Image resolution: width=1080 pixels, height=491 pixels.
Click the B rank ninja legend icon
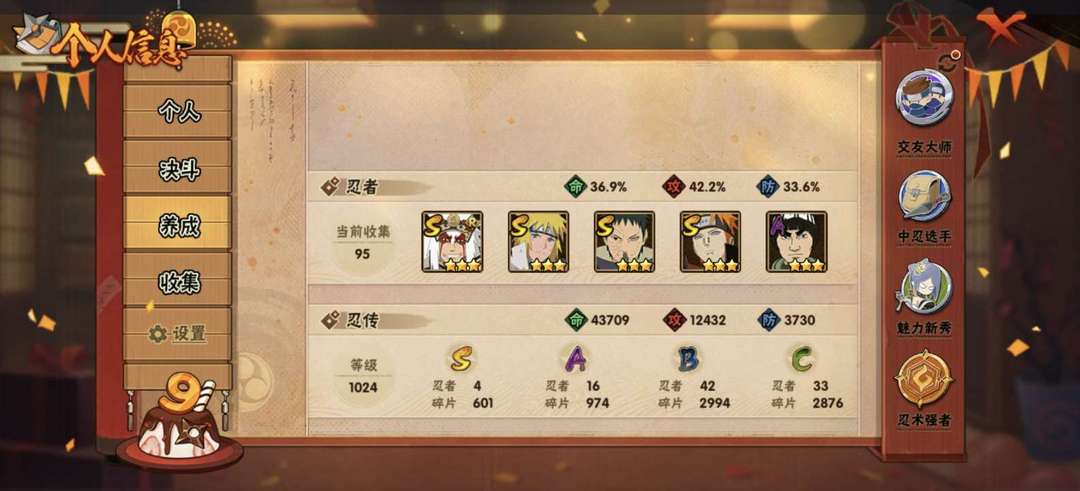pos(687,359)
